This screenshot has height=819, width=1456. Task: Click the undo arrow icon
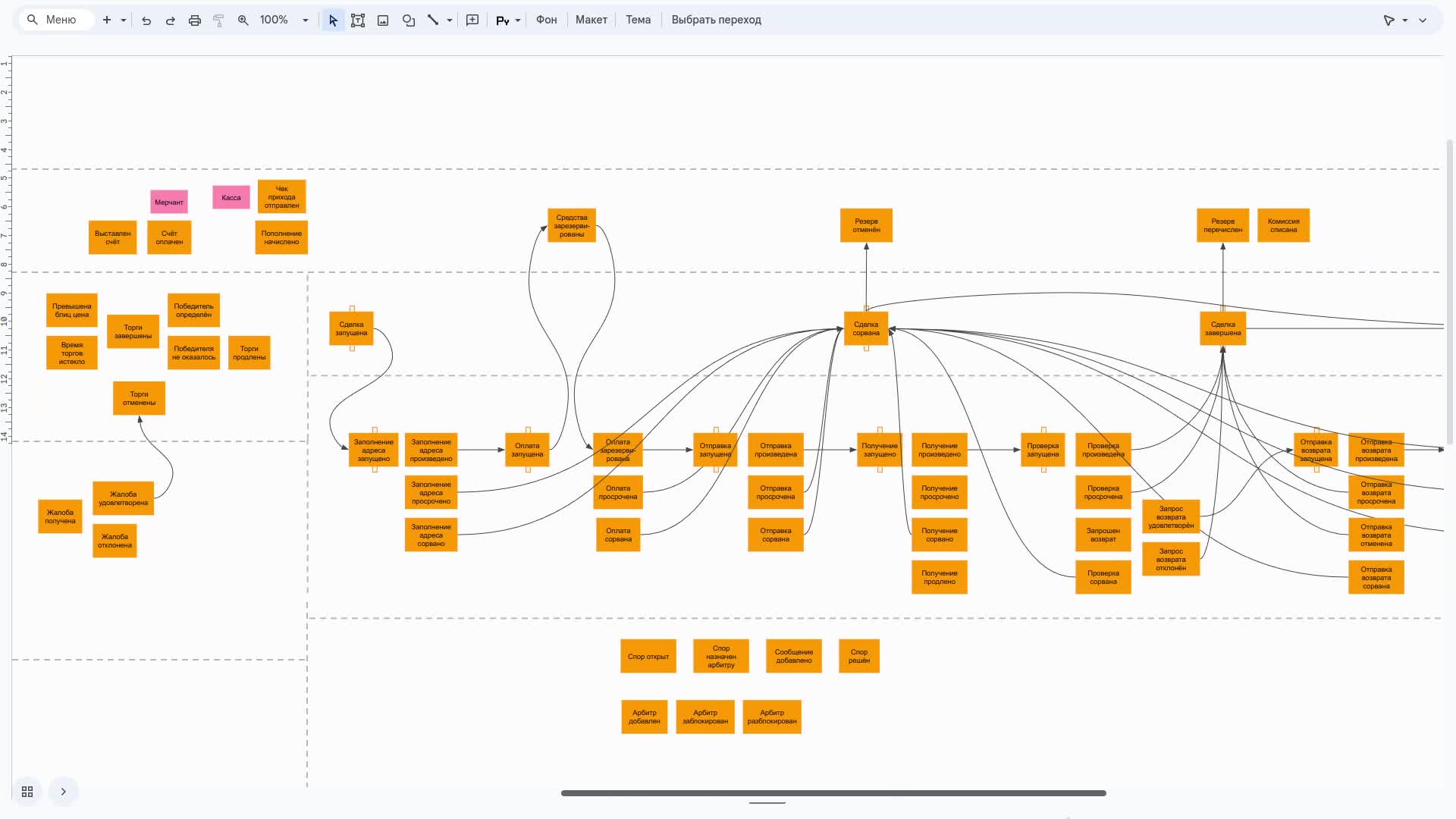[146, 20]
